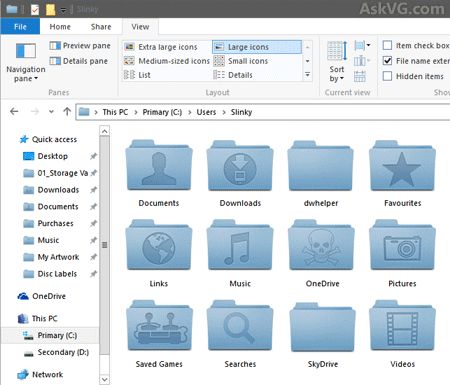Go up one folder level arrow
Screen dimensions: 450x385
tap(67, 111)
